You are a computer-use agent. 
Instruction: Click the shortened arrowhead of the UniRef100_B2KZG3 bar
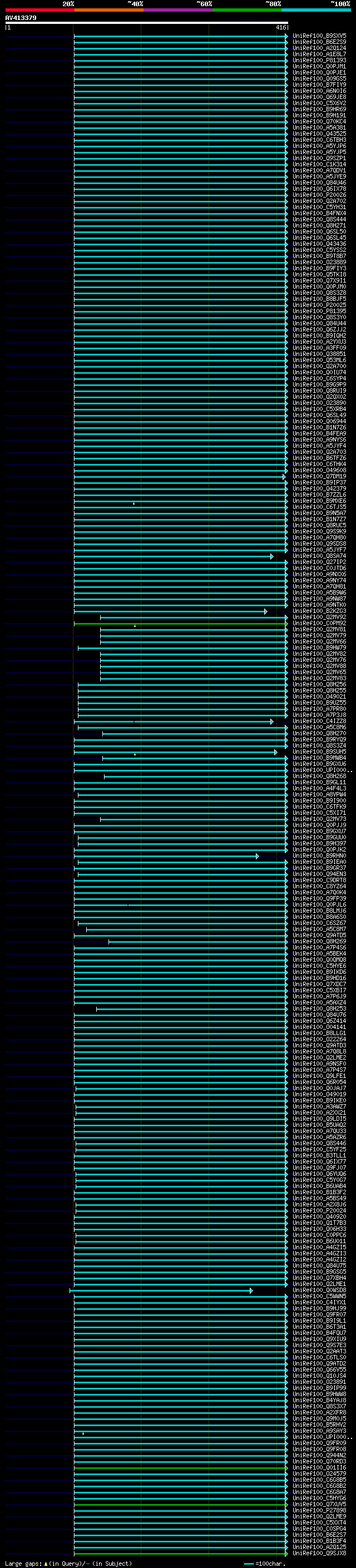265,611
